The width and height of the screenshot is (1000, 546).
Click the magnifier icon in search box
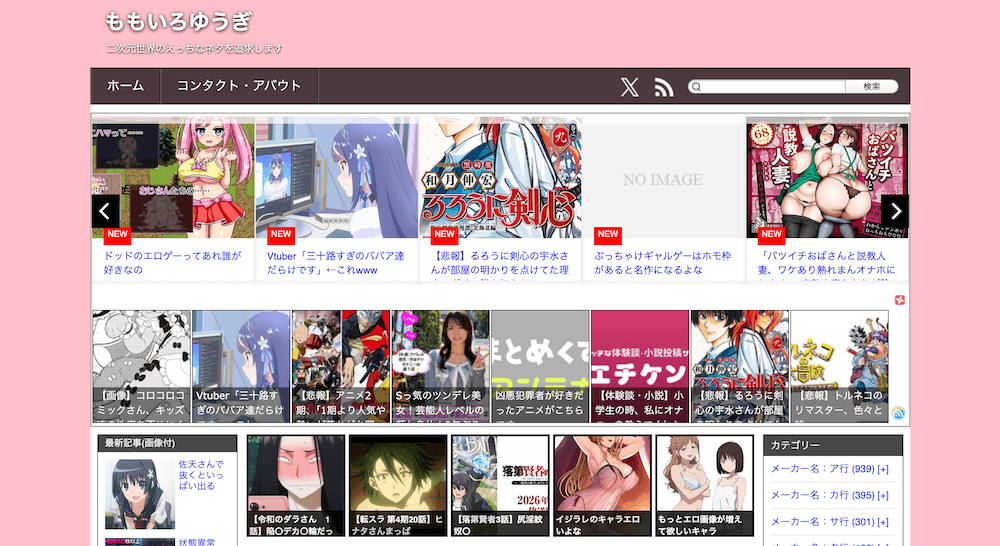(x=696, y=87)
